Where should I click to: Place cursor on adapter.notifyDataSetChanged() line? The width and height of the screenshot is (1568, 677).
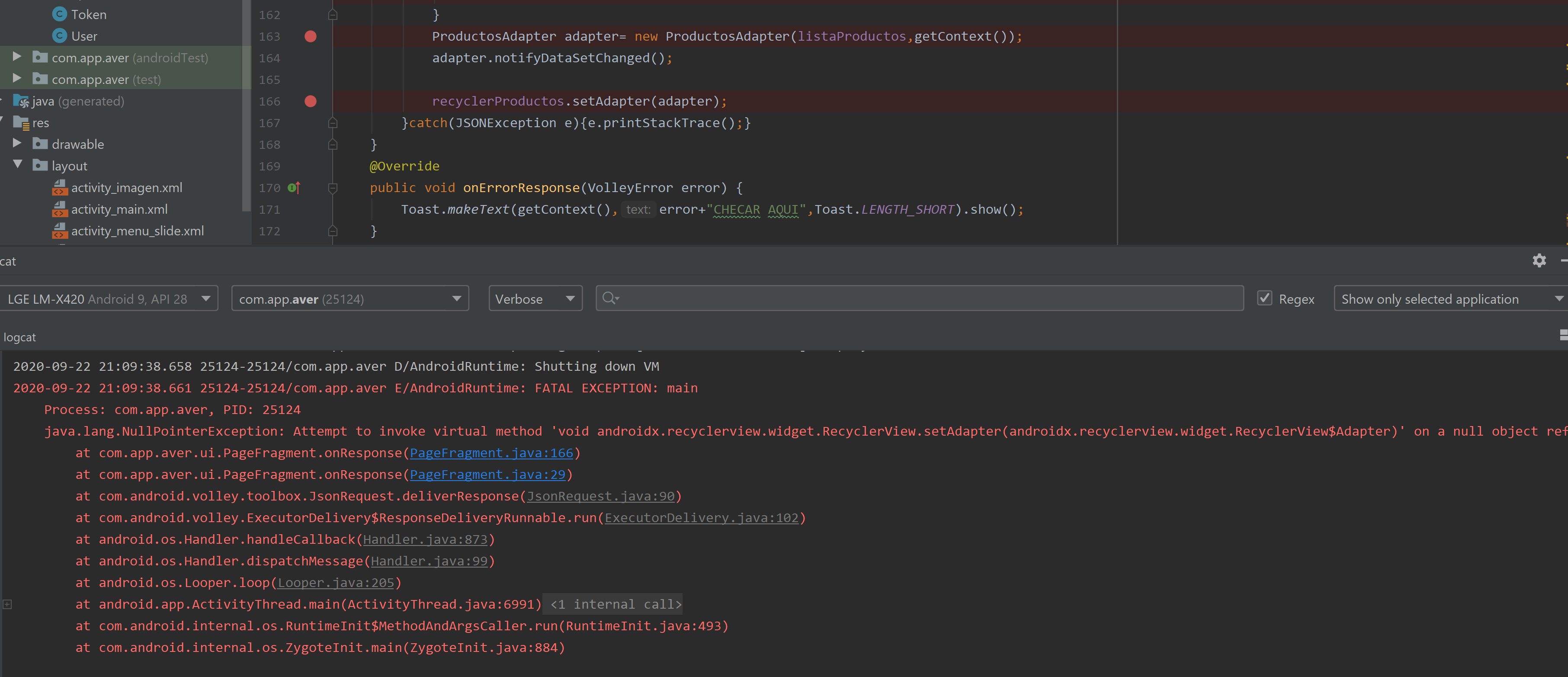552,58
